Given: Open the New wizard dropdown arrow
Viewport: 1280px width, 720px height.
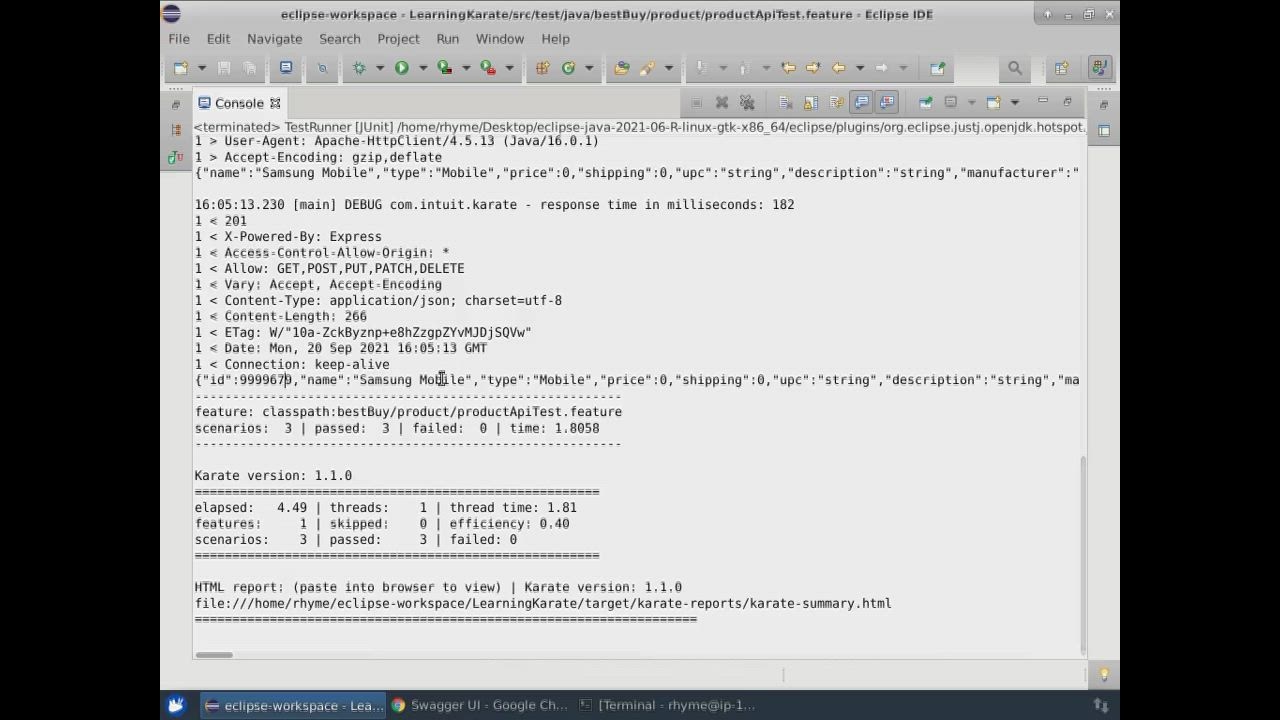Looking at the screenshot, I should (201, 68).
